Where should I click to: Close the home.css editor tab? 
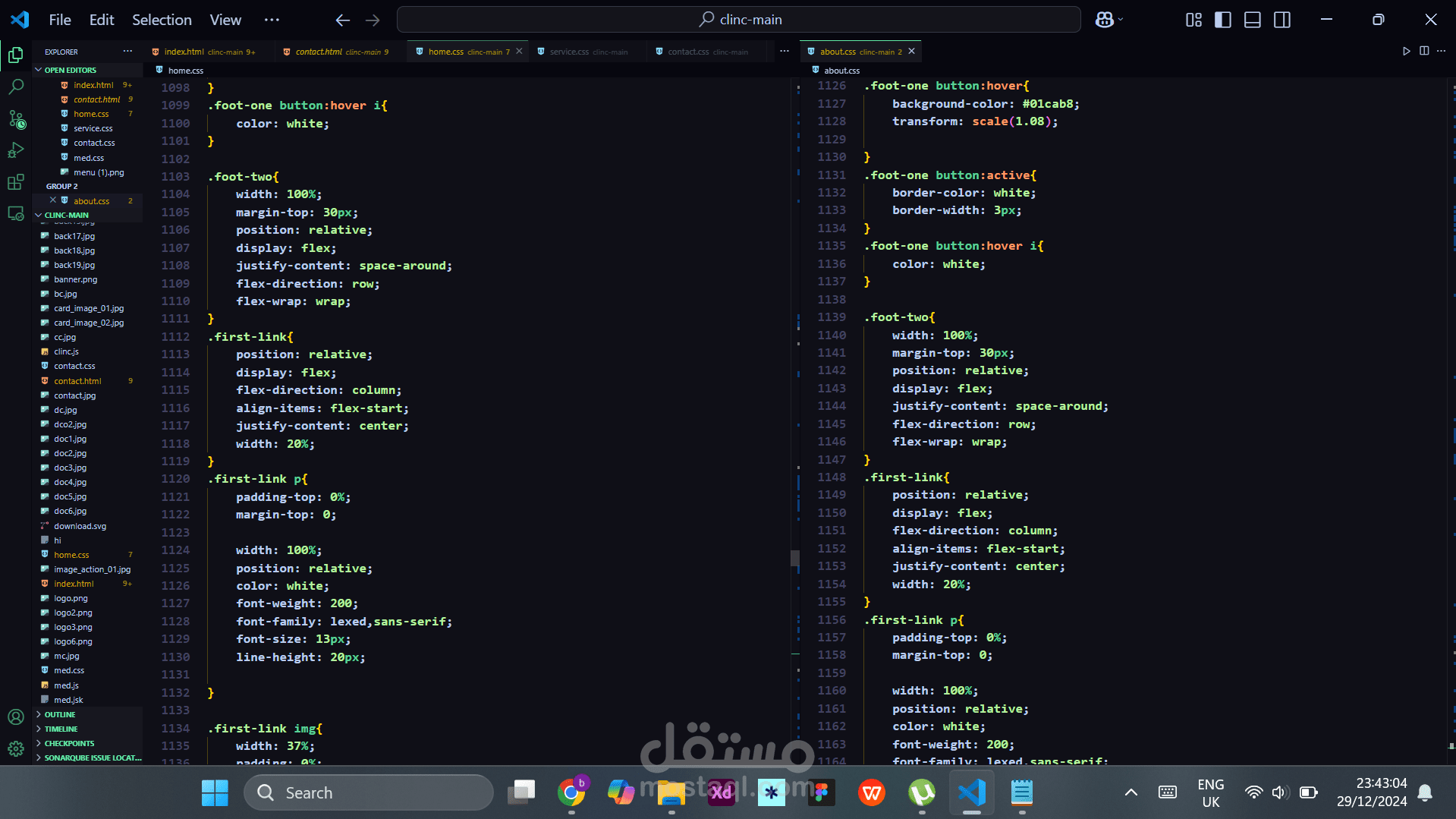(519, 52)
